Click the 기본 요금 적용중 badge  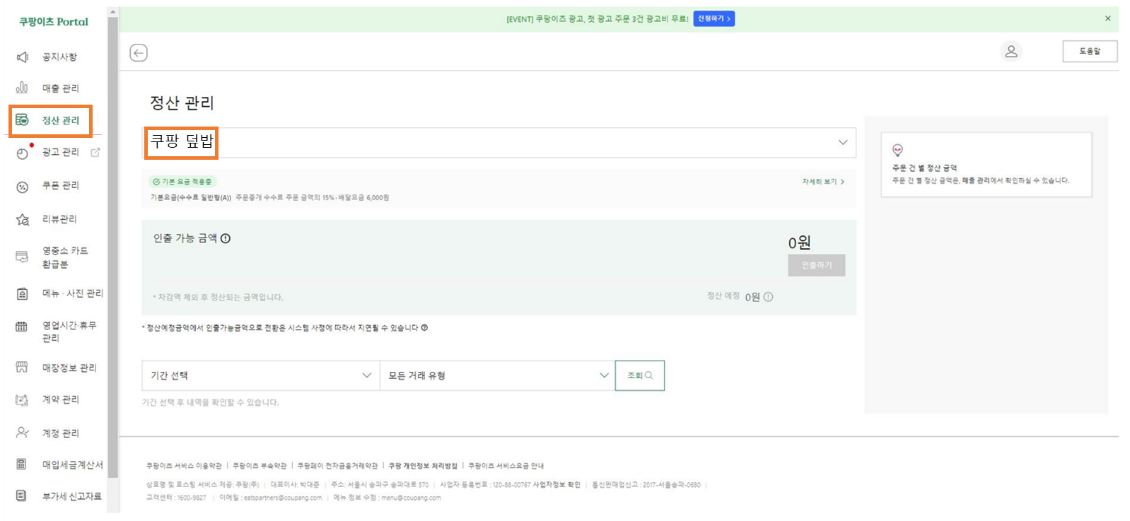click(182, 182)
